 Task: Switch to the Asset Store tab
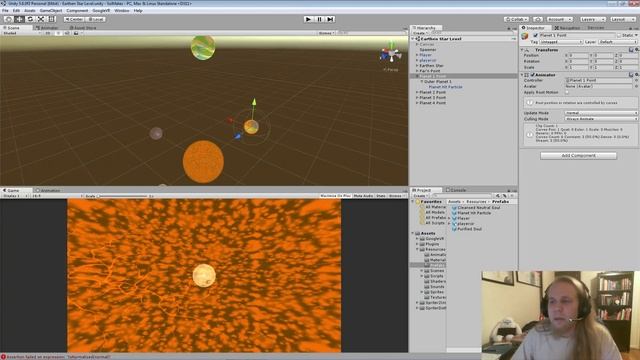(x=83, y=28)
